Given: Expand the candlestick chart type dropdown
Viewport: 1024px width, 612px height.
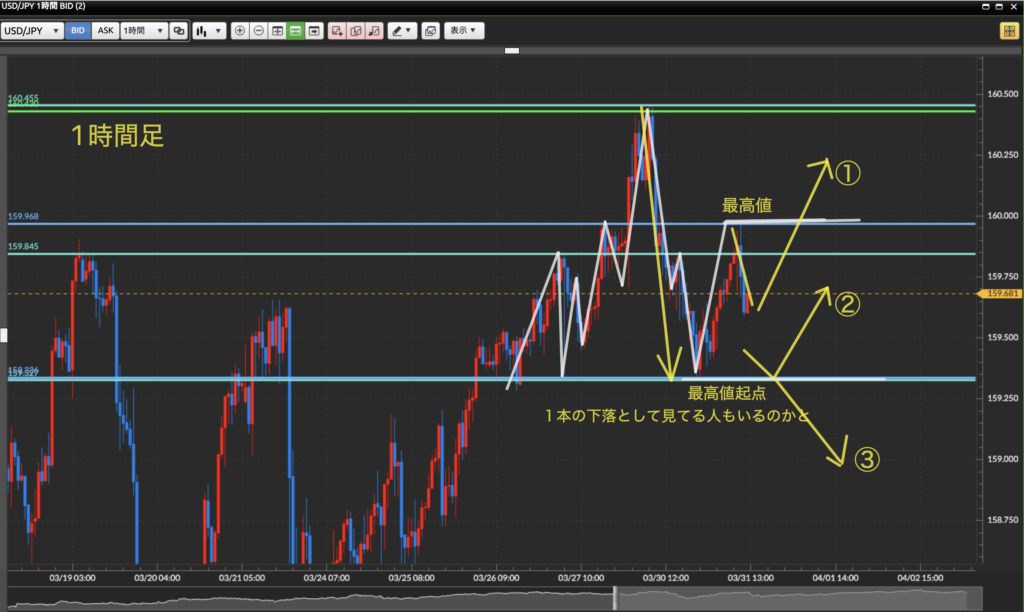Looking at the screenshot, I should point(208,31).
